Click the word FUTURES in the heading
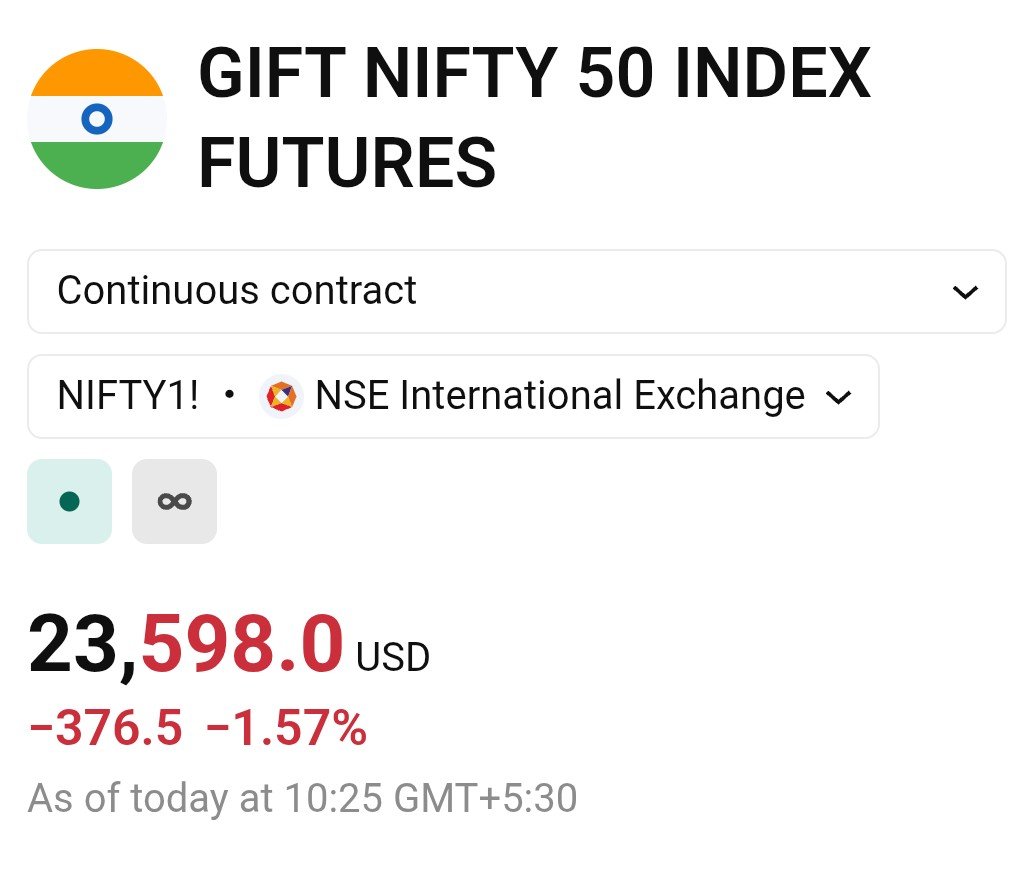Viewport: 1011px width, 890px height. pos(347,163)
